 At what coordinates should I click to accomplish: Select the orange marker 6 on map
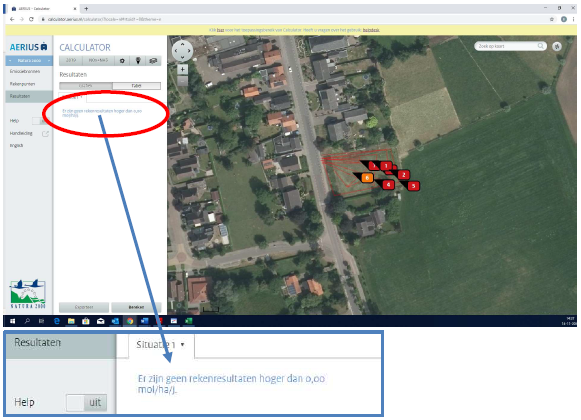(x=367, y=178)
